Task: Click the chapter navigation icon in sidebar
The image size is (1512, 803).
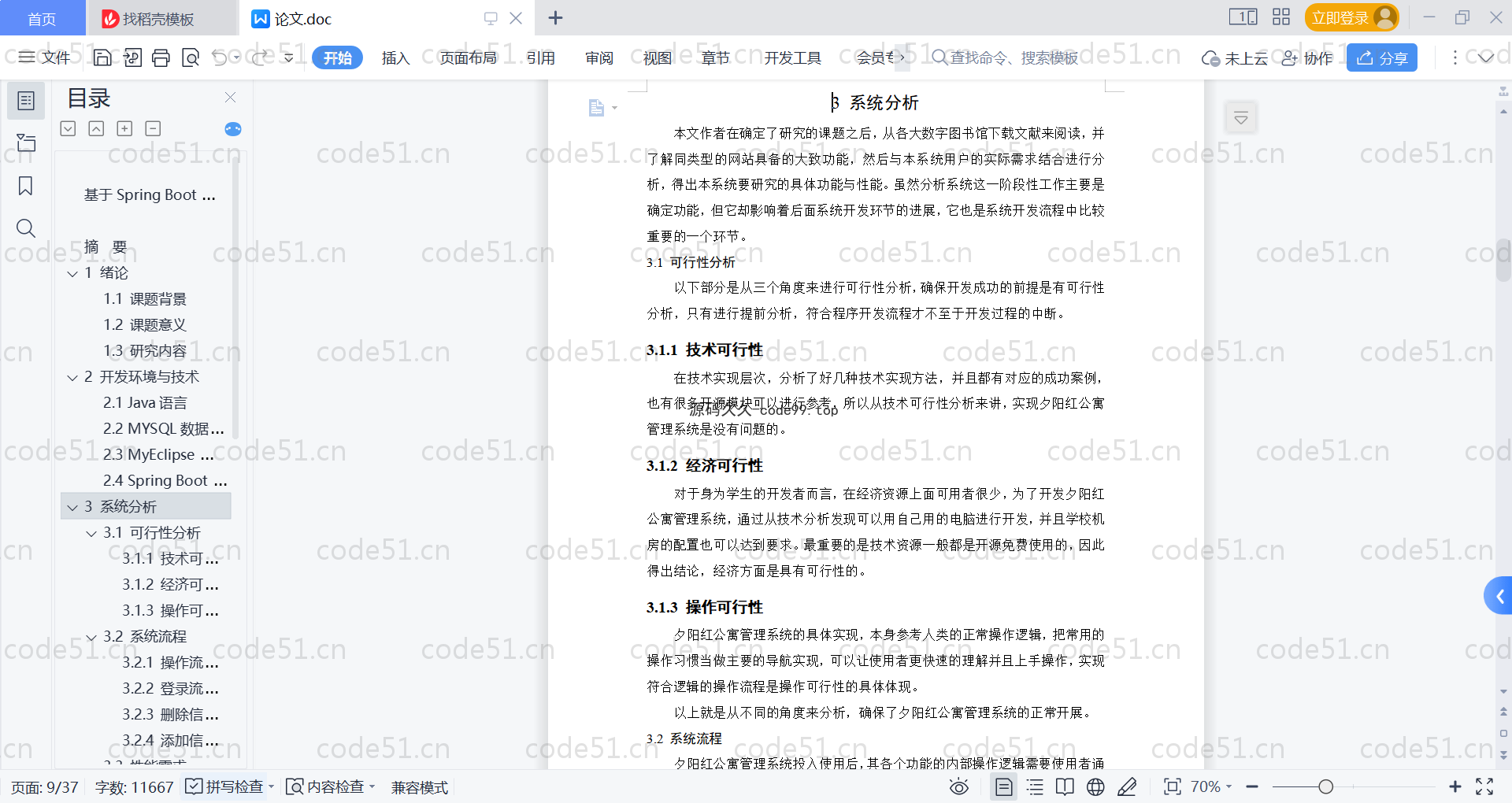Action: [x=26, y=142]
